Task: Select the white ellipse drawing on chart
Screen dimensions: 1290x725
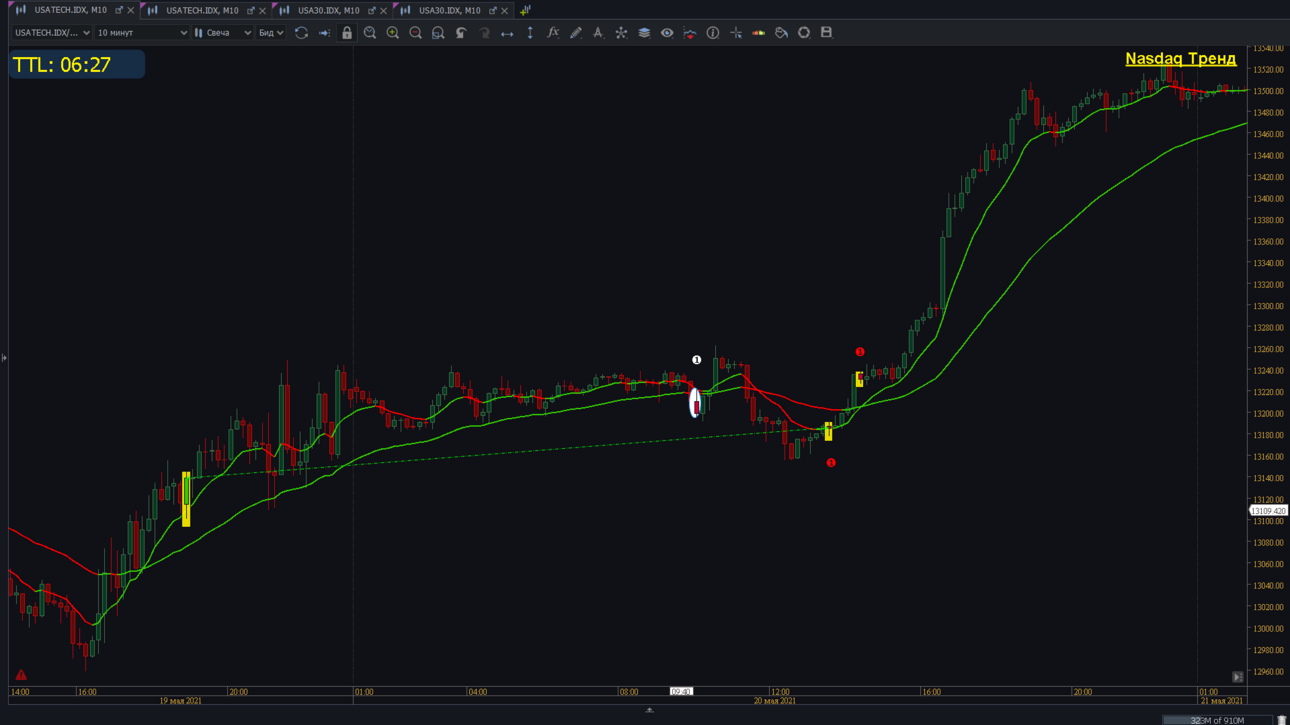Action: [695, 403]
